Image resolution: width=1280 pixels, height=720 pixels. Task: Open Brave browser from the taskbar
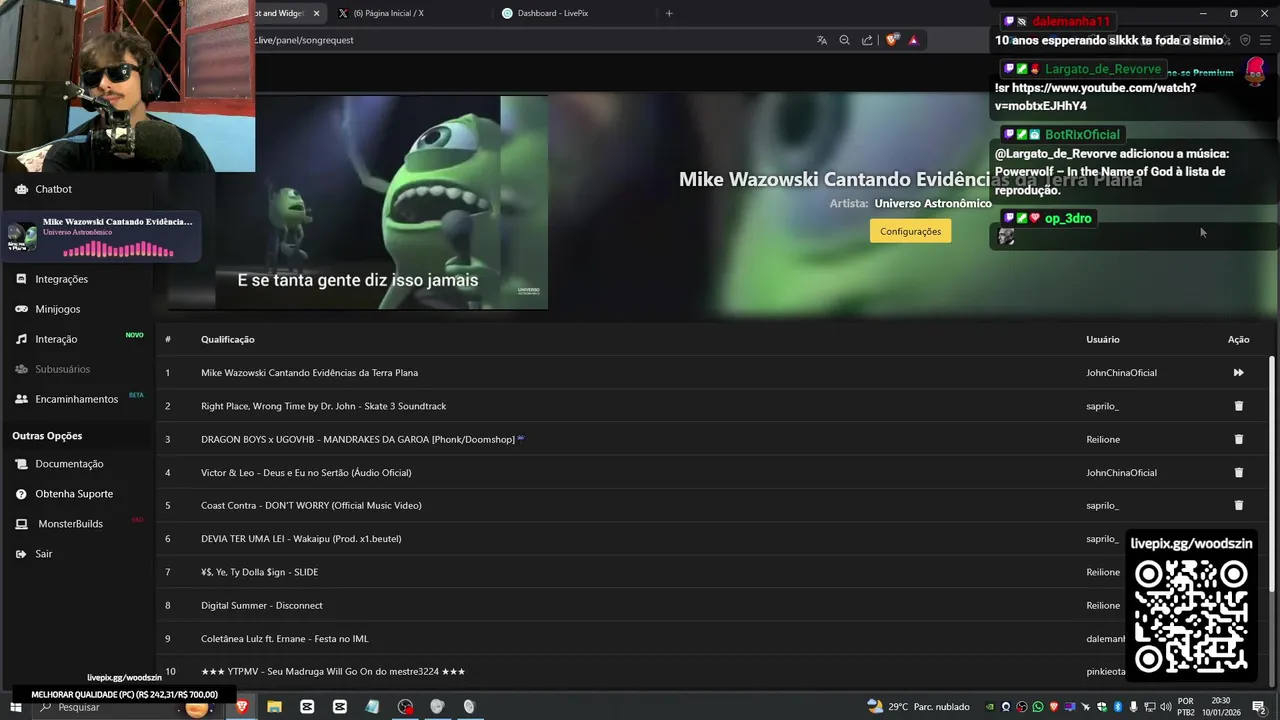pyautogui.click(x=241, y=707)
